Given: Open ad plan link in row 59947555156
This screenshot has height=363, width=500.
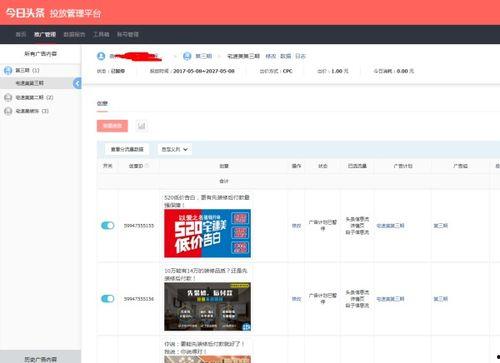Looking at the screenshot, I should [390, 299].
